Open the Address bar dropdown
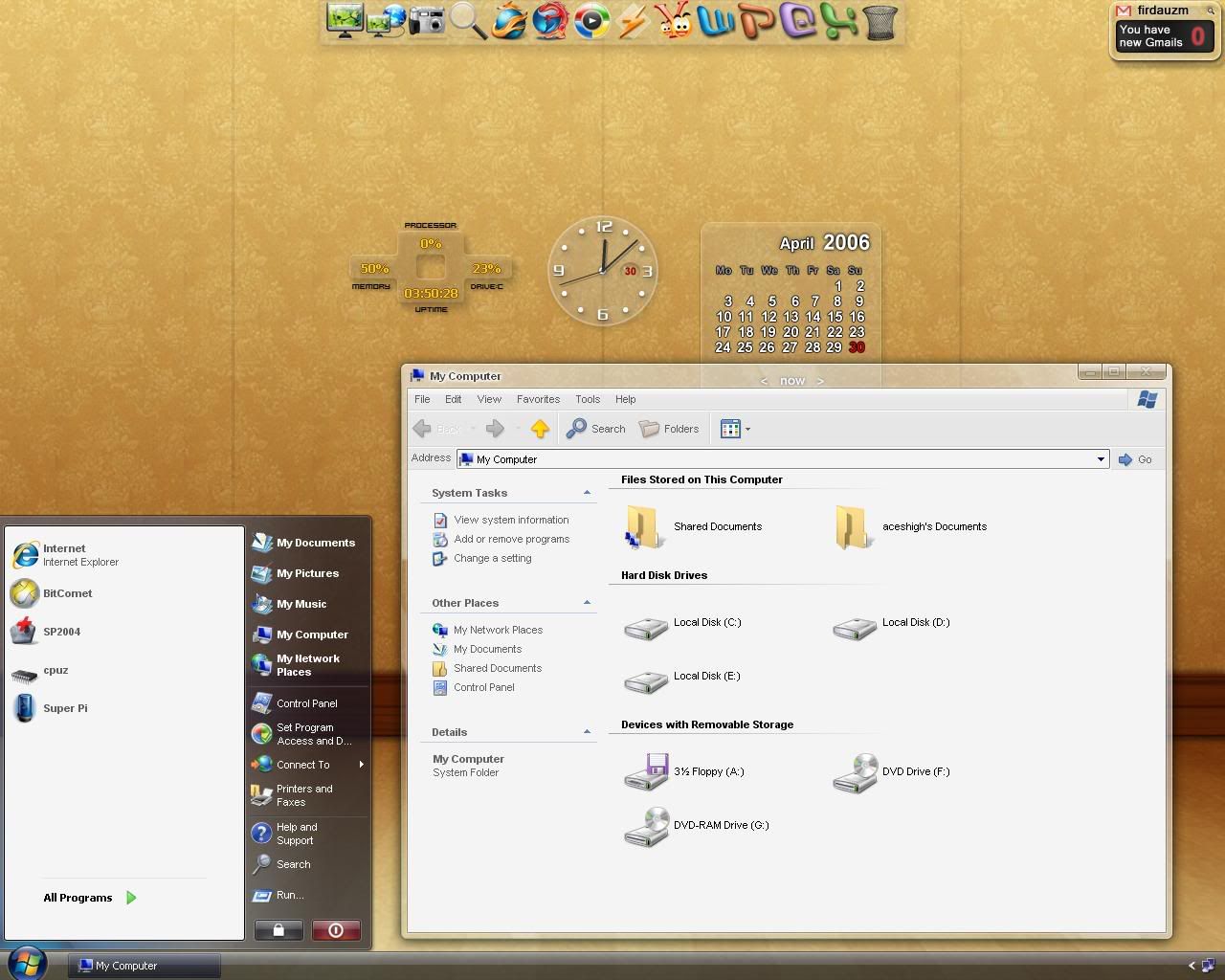This screenshot has height=980, width=1225. point(1100,459)
